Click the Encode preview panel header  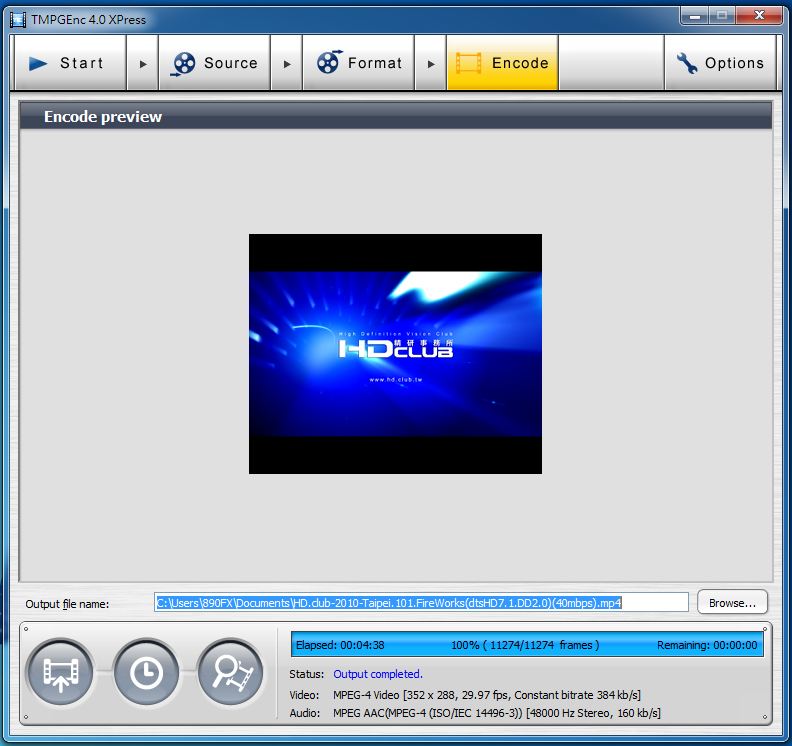pyautogui.click(x=395, y=117)
